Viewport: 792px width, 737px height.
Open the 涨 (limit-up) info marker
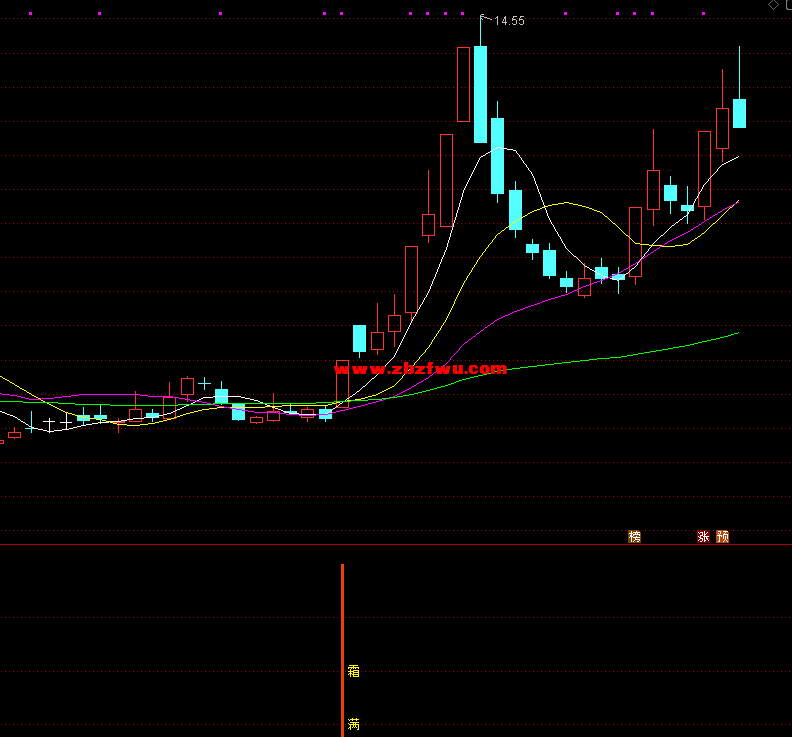pyautogui.click(x=703, y=536)
